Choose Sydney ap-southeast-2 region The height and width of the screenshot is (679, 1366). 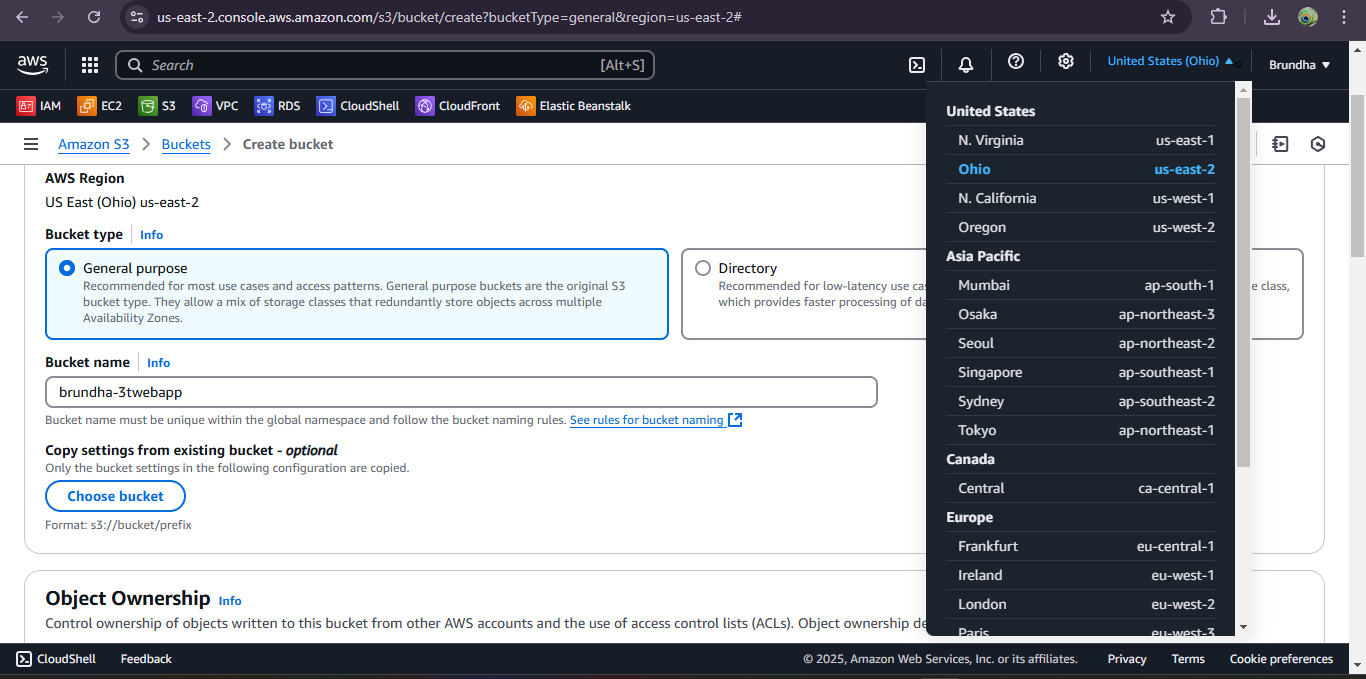point(1086,401)
